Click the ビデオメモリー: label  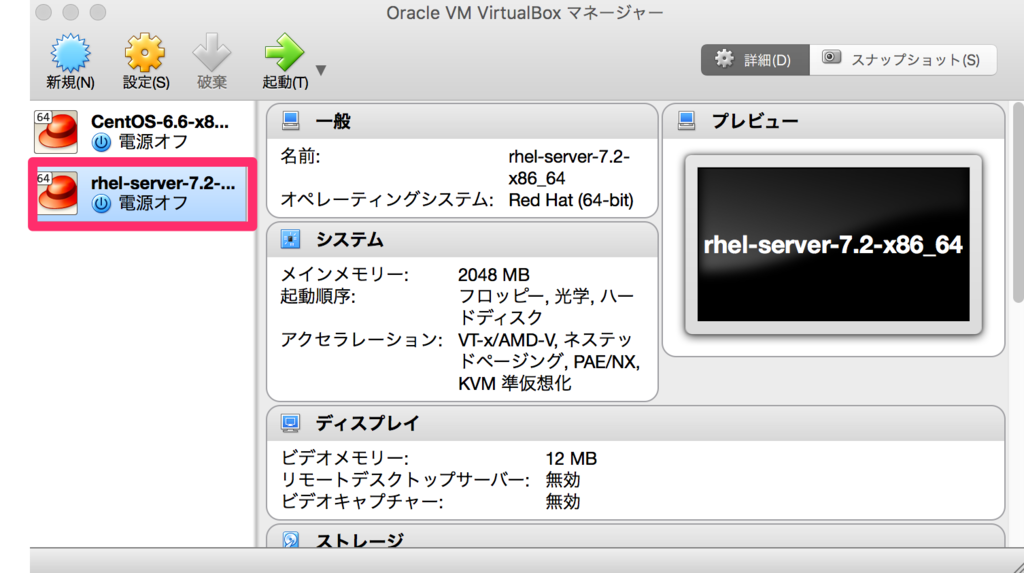(x=344, y=459)
